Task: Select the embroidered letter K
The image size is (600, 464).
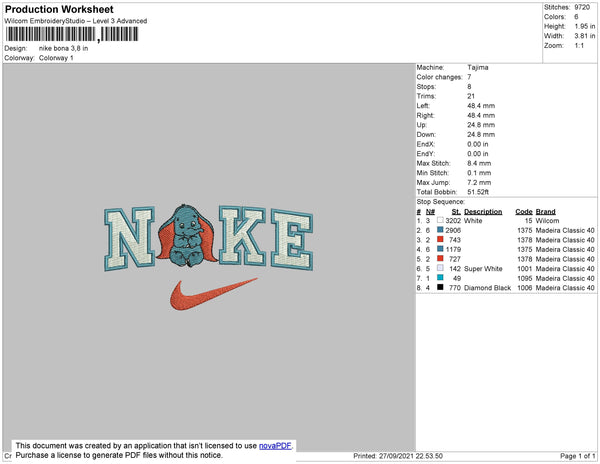Action: (242, 235)
